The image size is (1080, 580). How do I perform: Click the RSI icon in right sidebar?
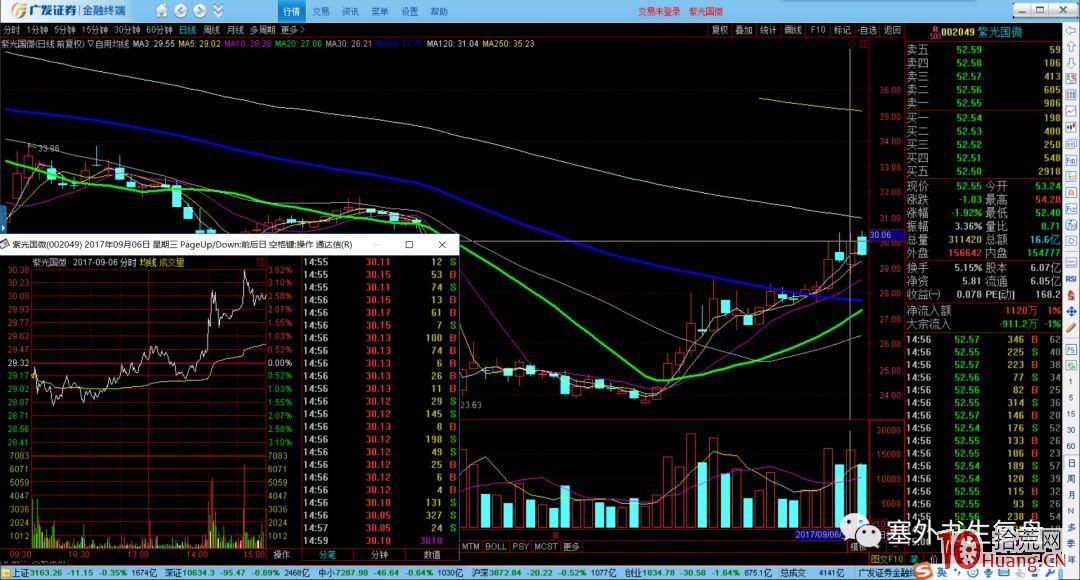pyautogui.click(x=1072, y=278)
